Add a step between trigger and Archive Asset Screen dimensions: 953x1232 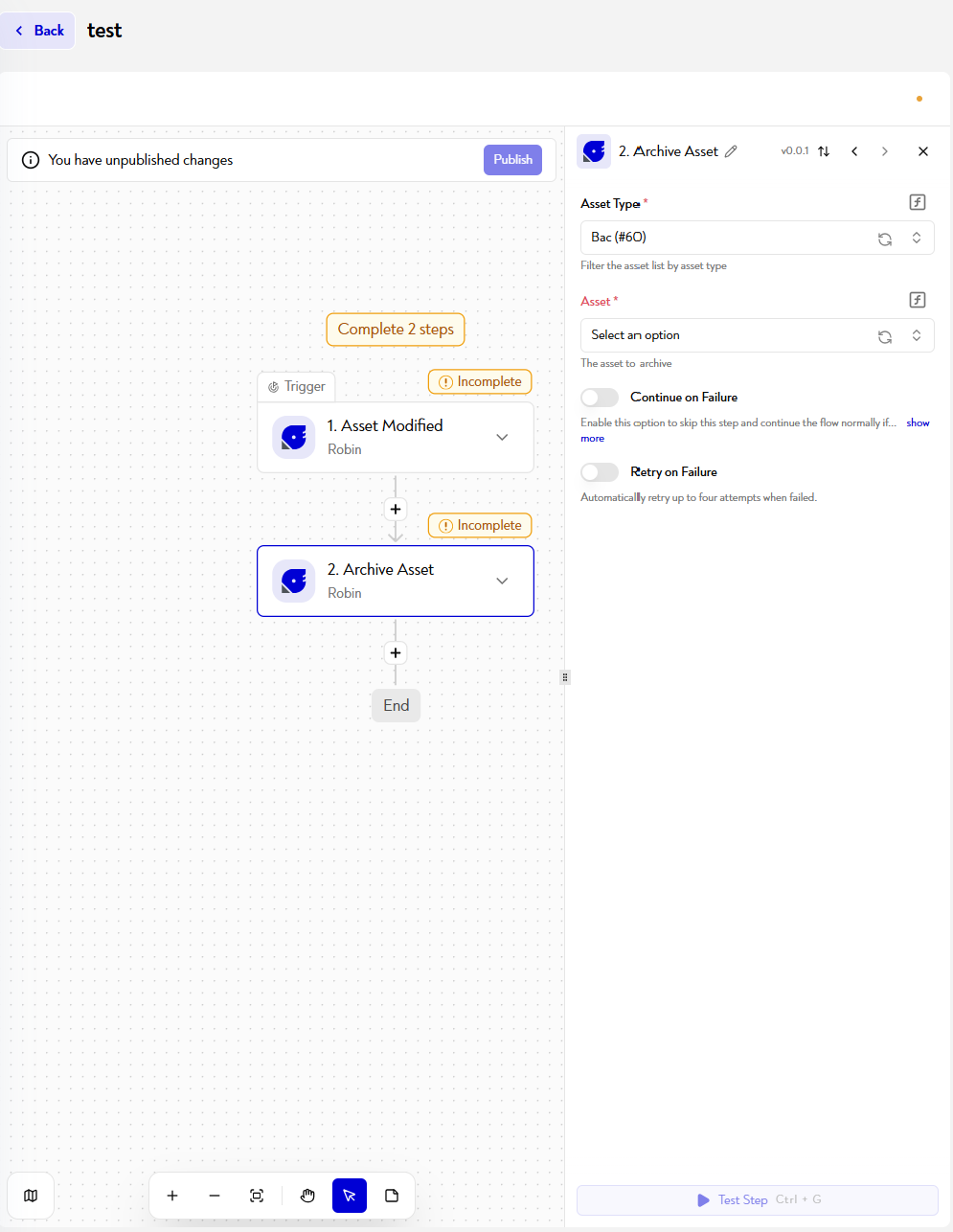pos(396,509)
